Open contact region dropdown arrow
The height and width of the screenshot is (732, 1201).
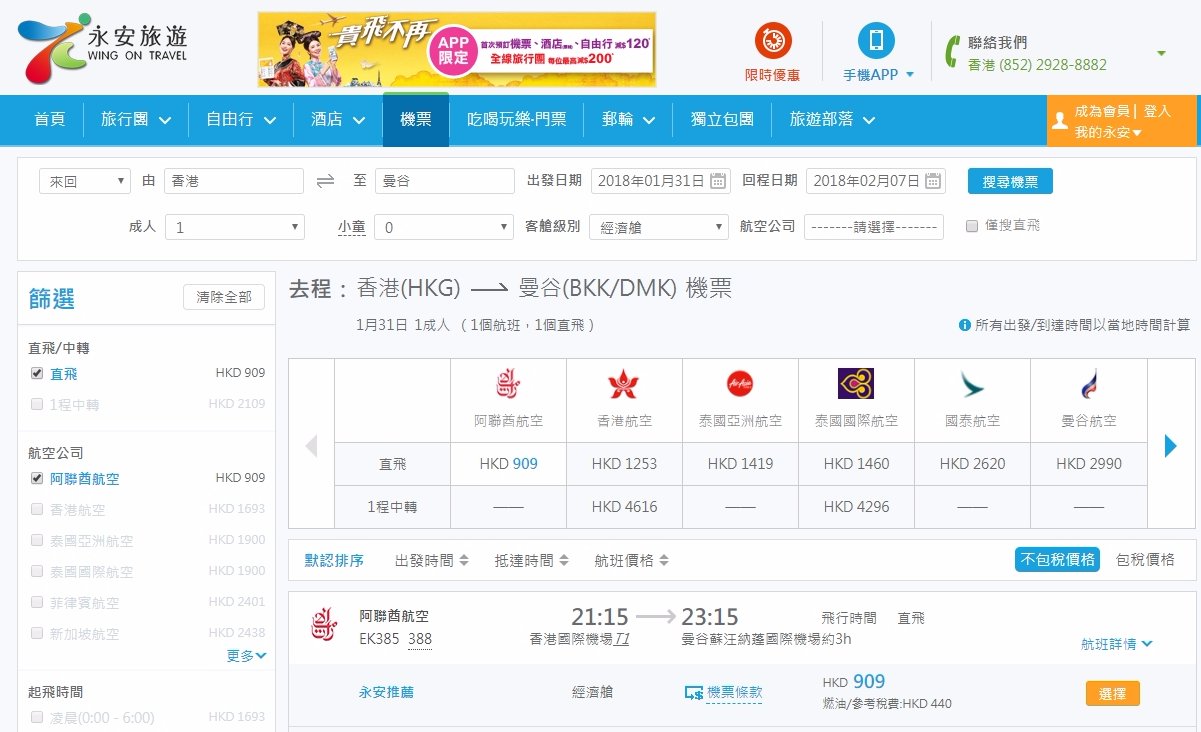(1161, 53)
